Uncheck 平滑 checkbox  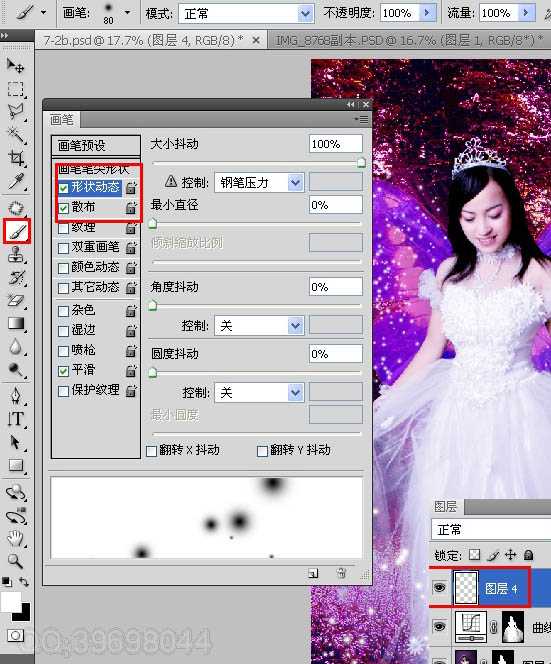pos(64,371)
